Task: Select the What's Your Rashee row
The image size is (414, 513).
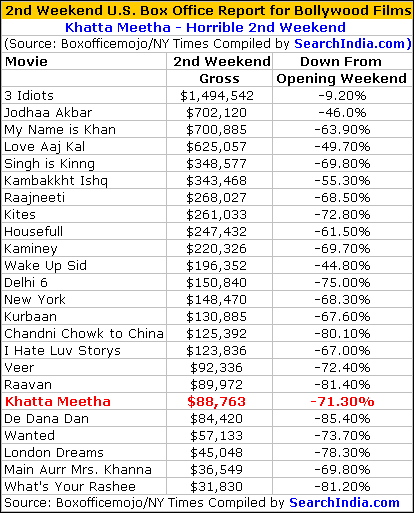Action: (207, 487)
